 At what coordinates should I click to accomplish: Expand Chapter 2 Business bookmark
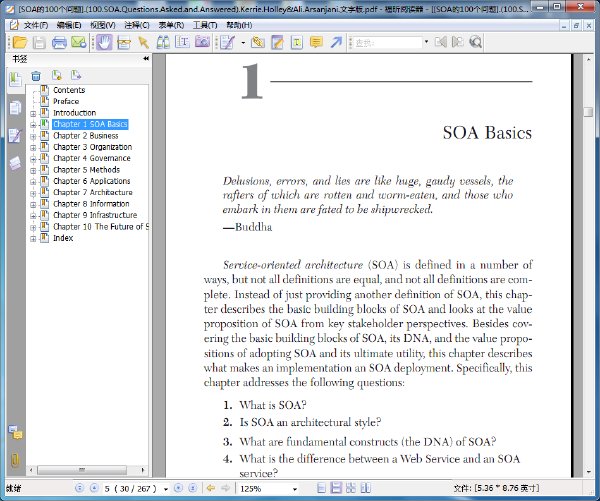33,136
